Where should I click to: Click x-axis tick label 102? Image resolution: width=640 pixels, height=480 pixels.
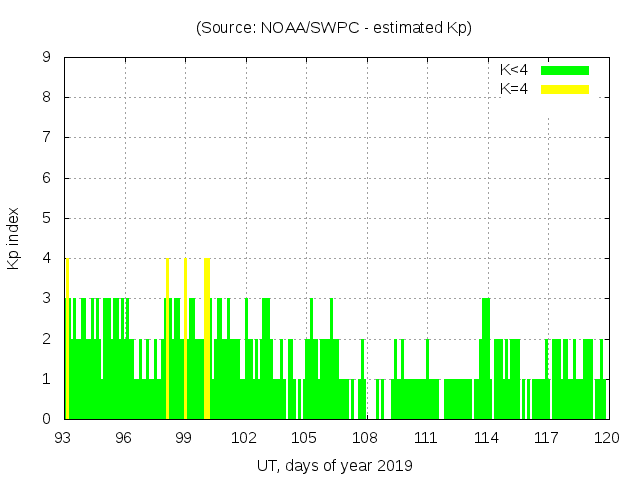[244, 438]
